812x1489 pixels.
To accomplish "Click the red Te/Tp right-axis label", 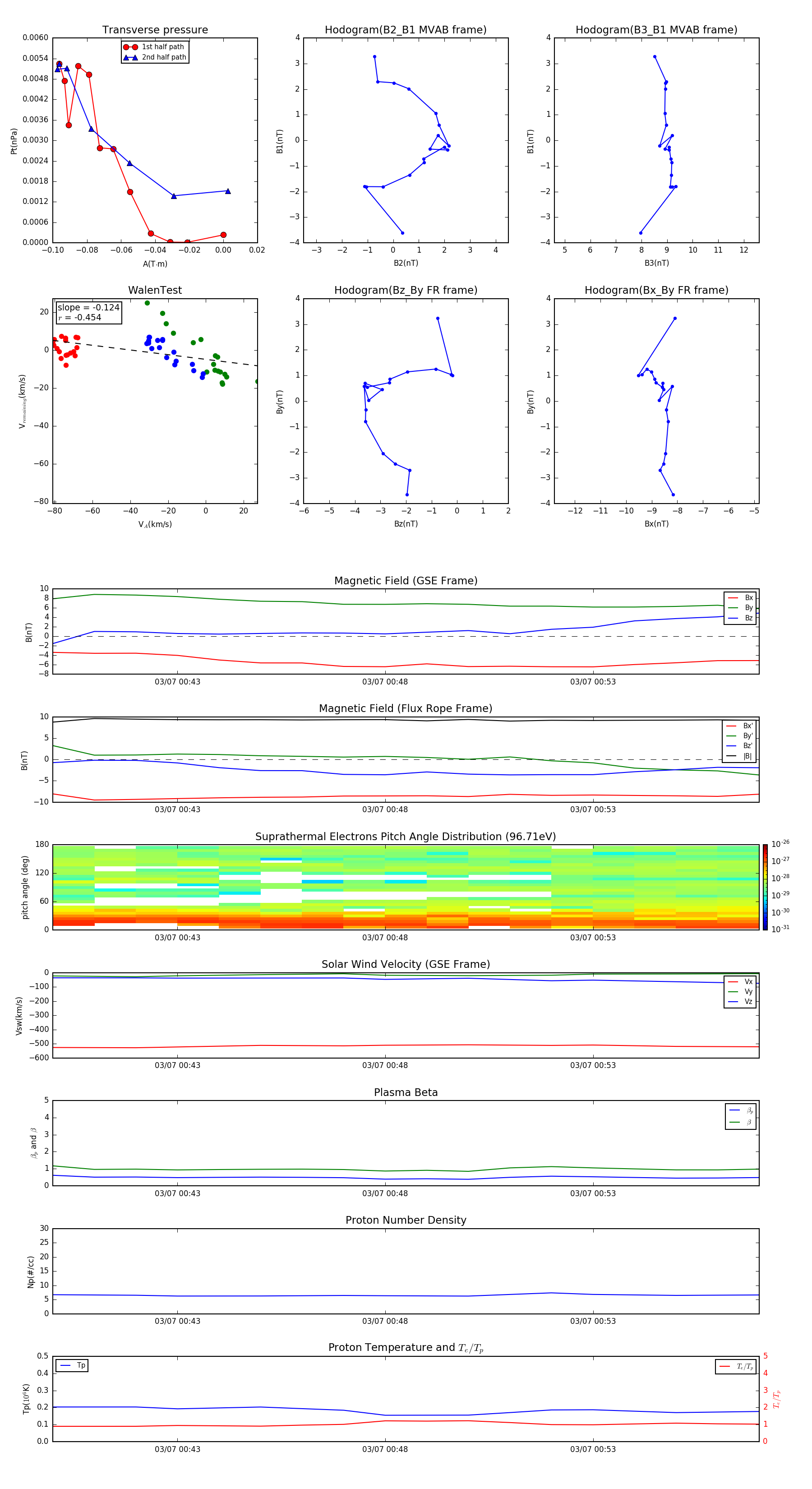I will point(777,1399).
